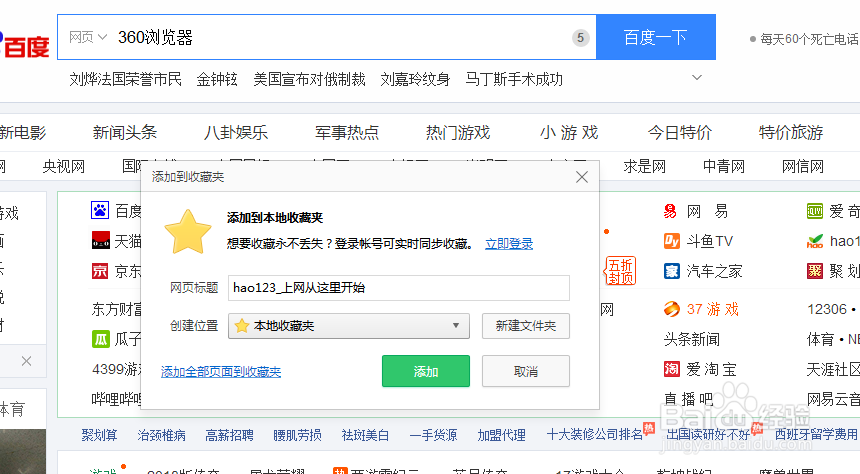The height and width of the screenshot is (474, 860).
Task: Click the yellow star favorites icon
Action: [188, 232]
